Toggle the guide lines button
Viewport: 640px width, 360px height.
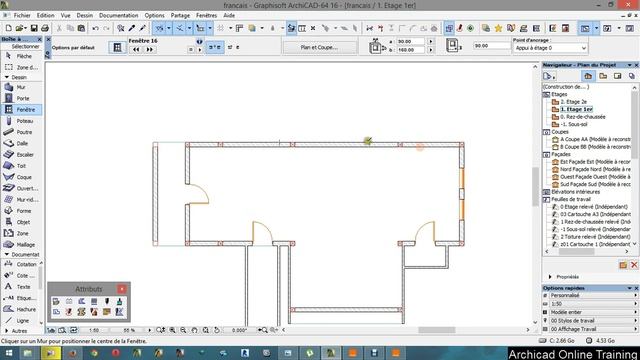159,28
